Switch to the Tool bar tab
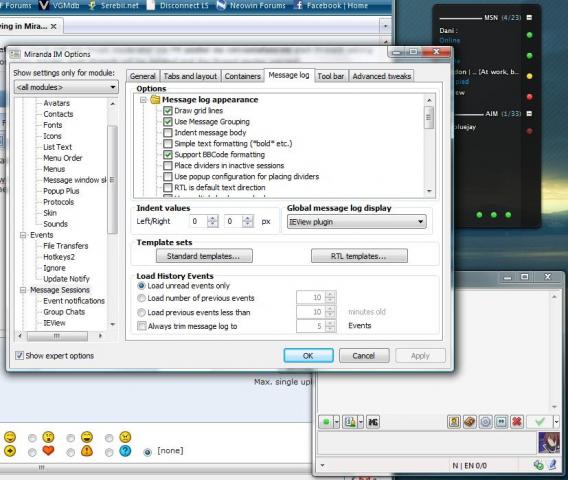This screenshot has width=568, height=480. coord(330,76)
